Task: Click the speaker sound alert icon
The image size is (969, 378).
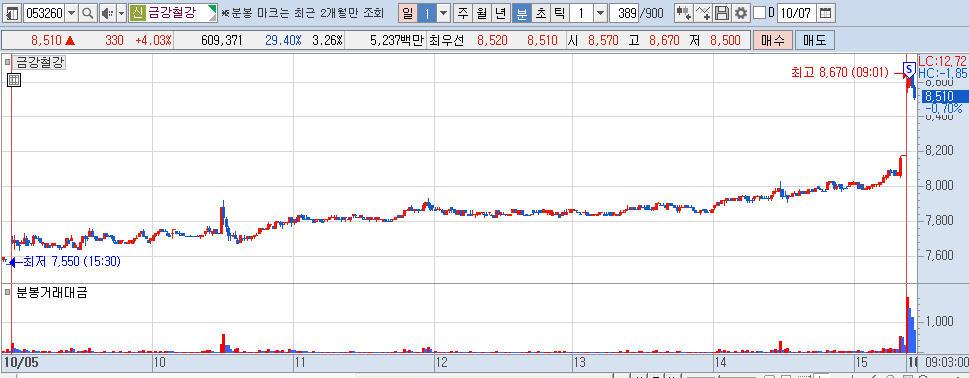Action: [107, 12]
